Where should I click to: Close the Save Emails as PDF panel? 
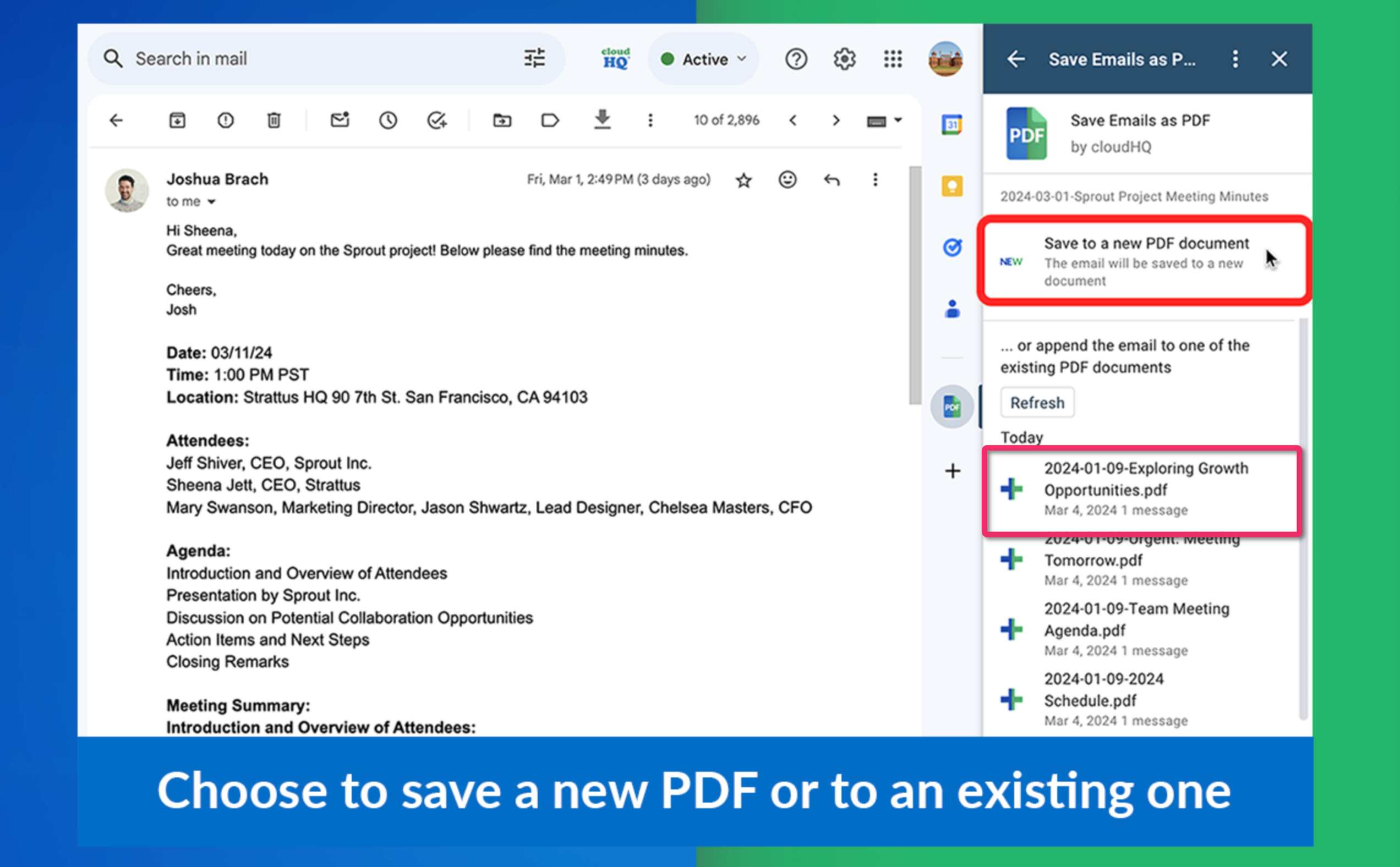[1279, 59]
